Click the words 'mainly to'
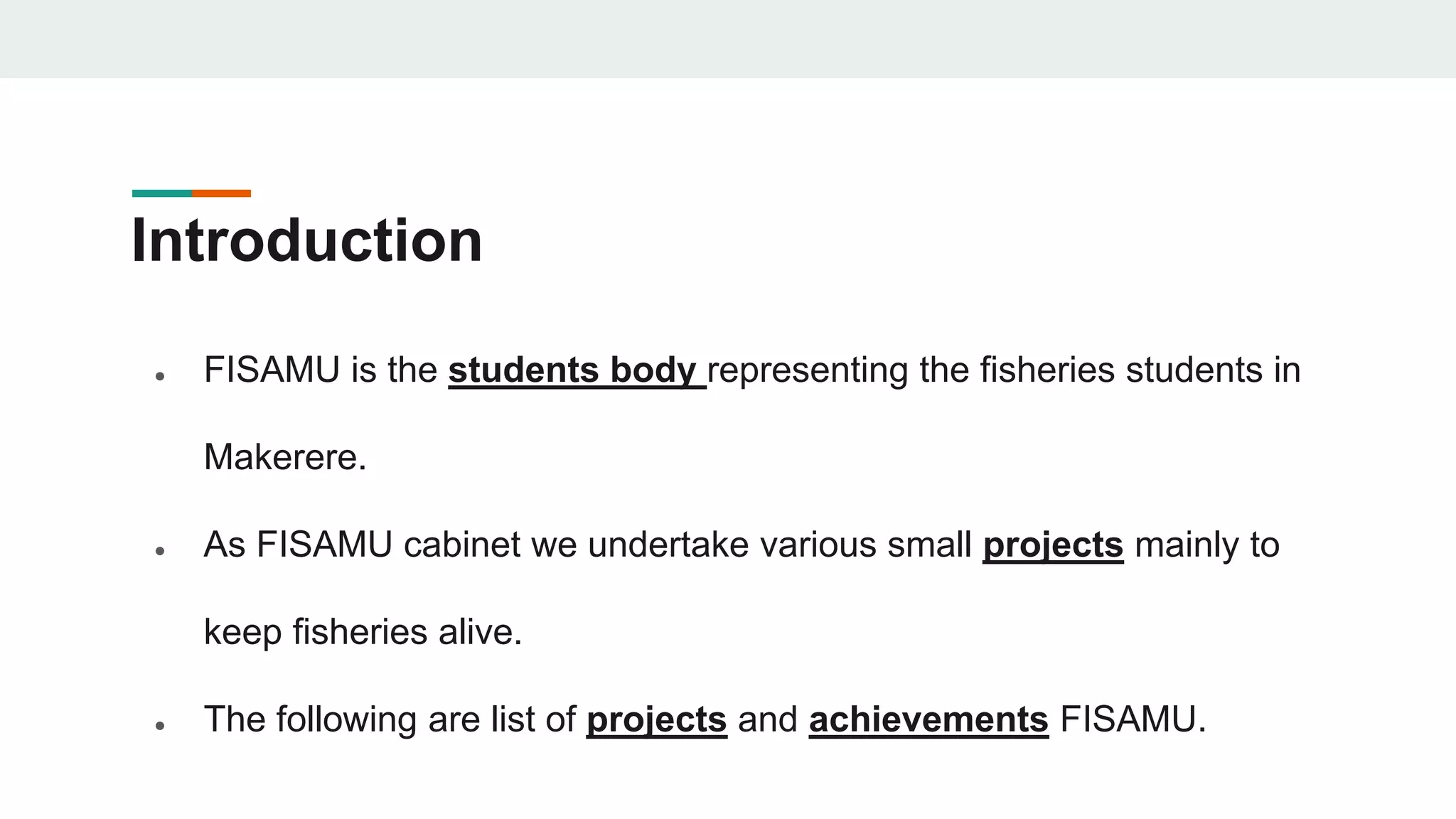This screenshot has height=819, width=1456. (1207, 545)
